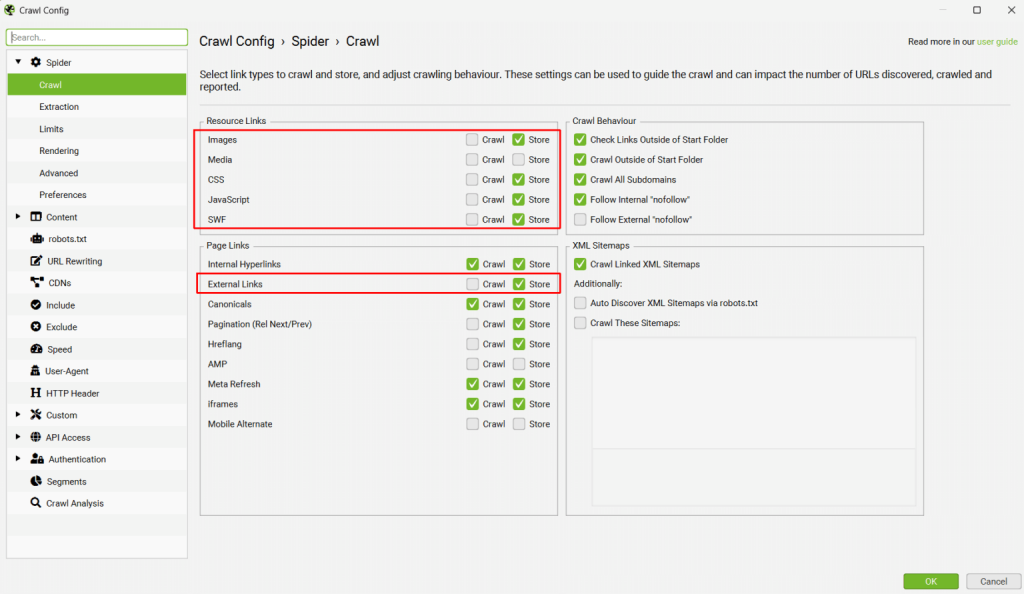The height and width of the screenshot is (594, 1024).
Task: Open the user guide link
Action: click(997, 41)
